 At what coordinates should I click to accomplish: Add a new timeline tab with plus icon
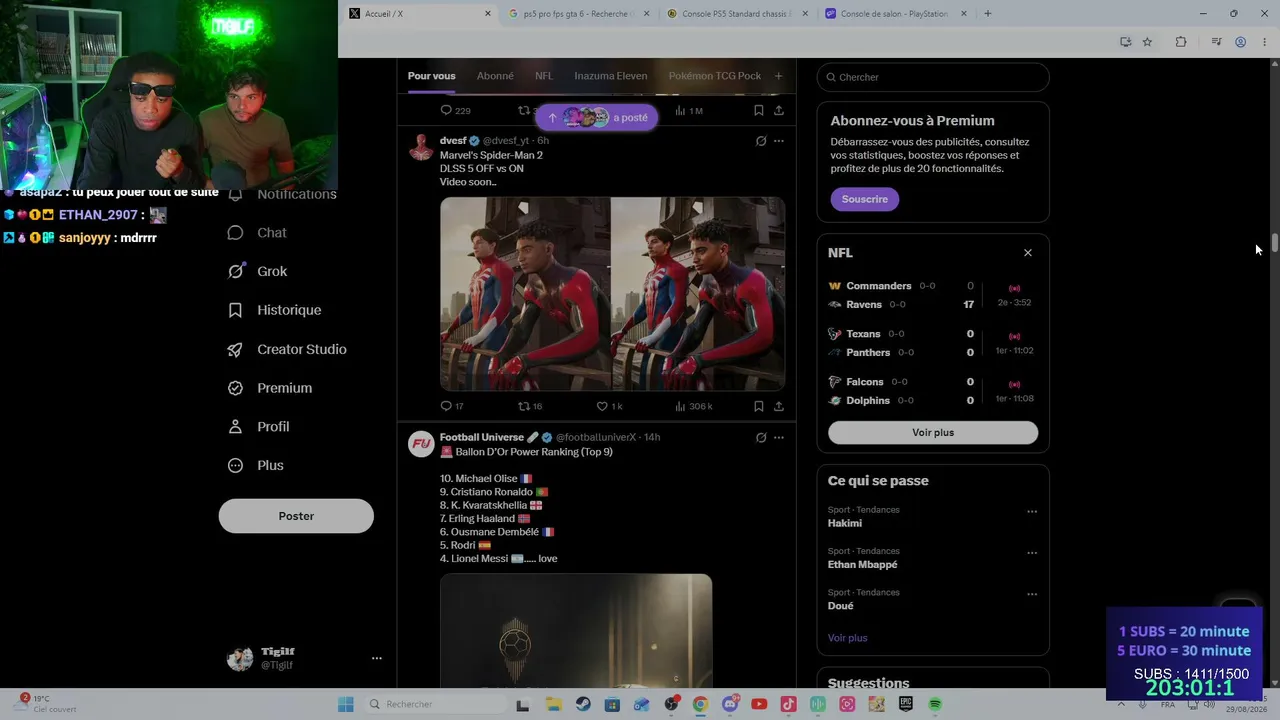pyautogui.click(x=778, y=76)
